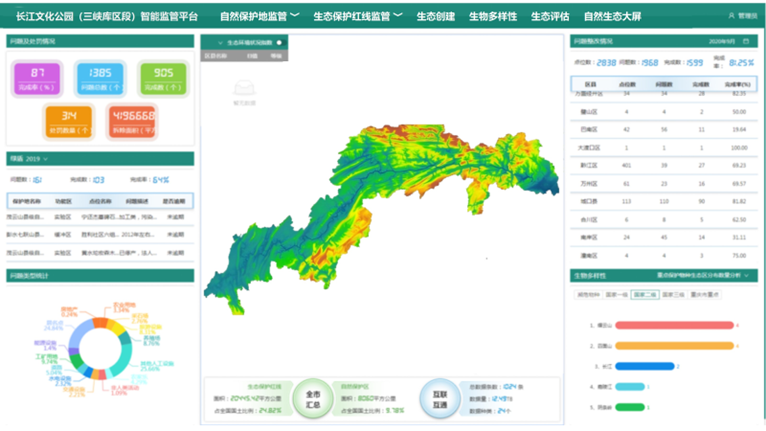This screenshot has width=766, height=431.
Task: Open the red 拆除面积 card
Action: [133, 123]
